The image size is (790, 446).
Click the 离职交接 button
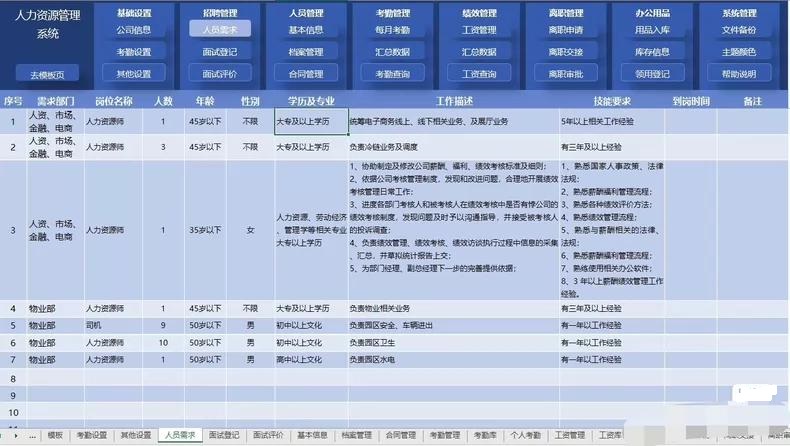point(566,52)
